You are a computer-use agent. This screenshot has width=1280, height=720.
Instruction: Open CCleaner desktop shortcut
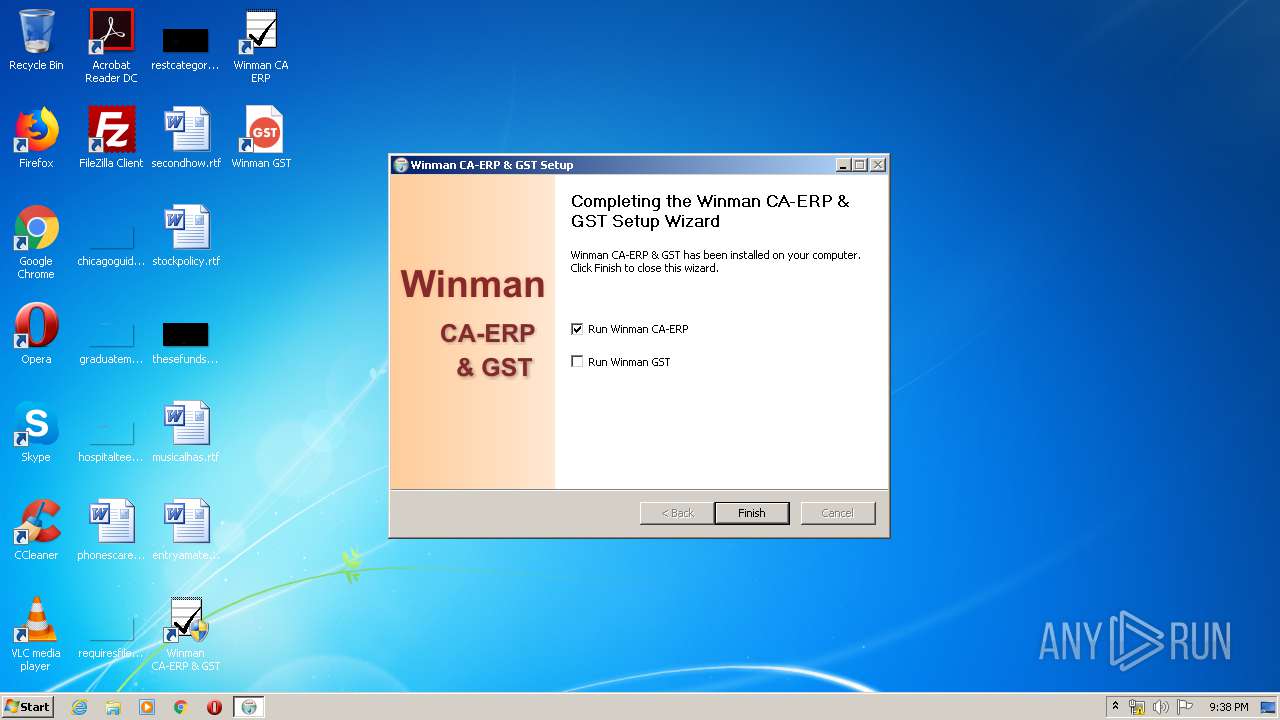click(36, 530)
